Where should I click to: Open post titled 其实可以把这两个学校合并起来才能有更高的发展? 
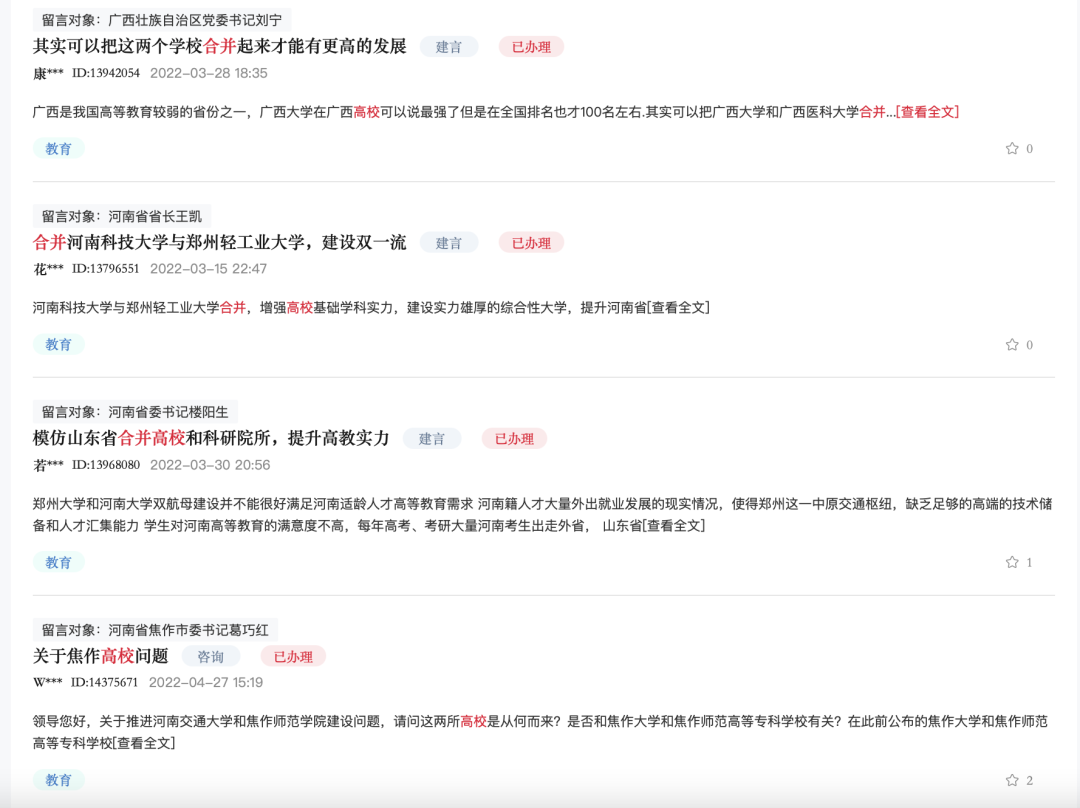(x=219, y=47)
